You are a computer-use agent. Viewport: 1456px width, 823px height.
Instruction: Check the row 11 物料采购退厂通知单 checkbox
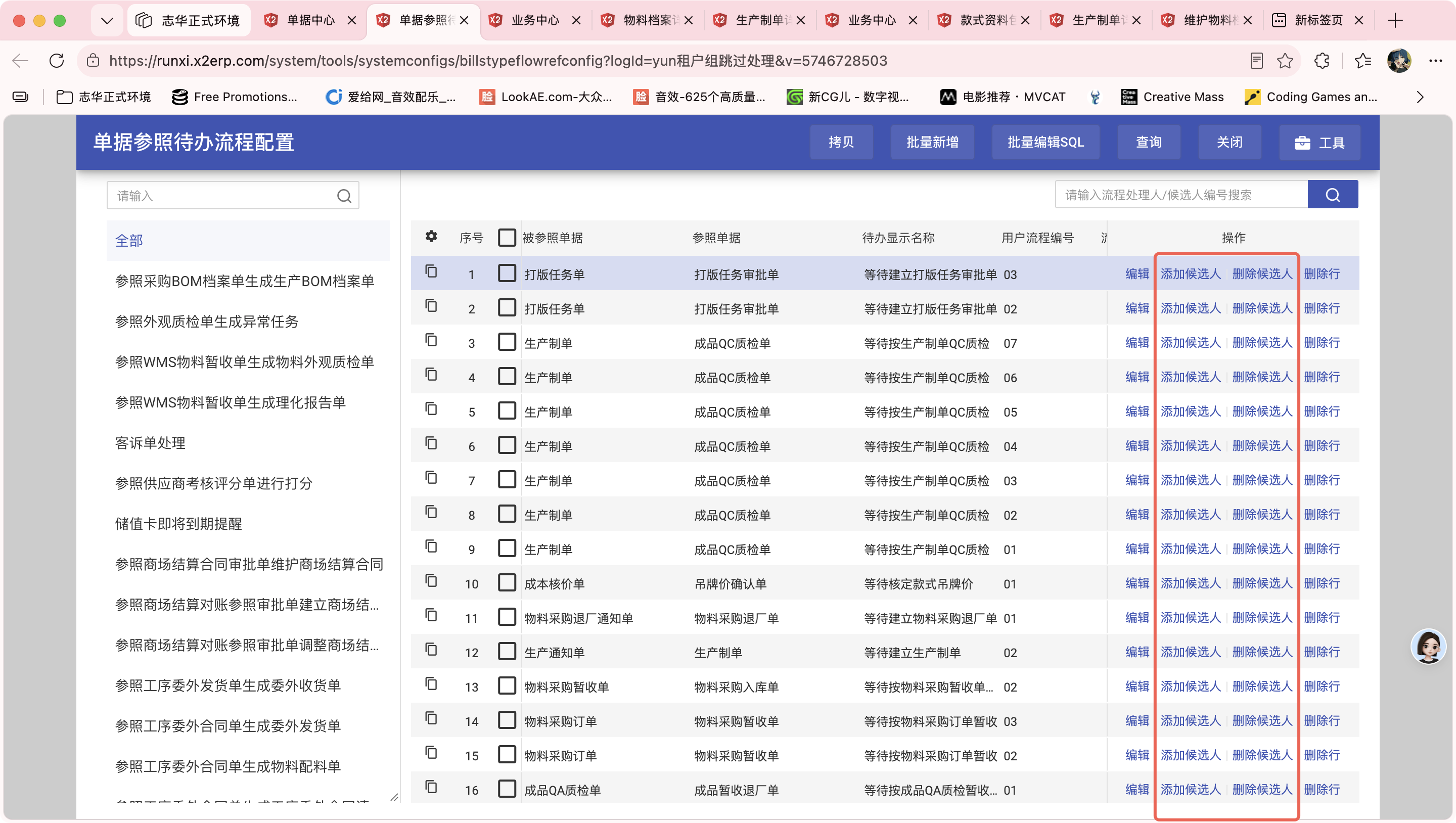(x=507, y=617)
